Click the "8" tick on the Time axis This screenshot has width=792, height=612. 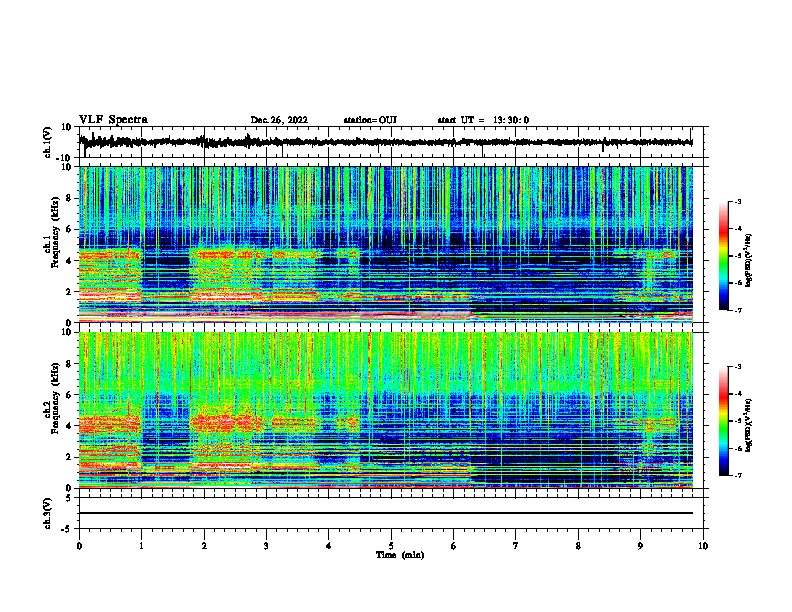[578, 546]
